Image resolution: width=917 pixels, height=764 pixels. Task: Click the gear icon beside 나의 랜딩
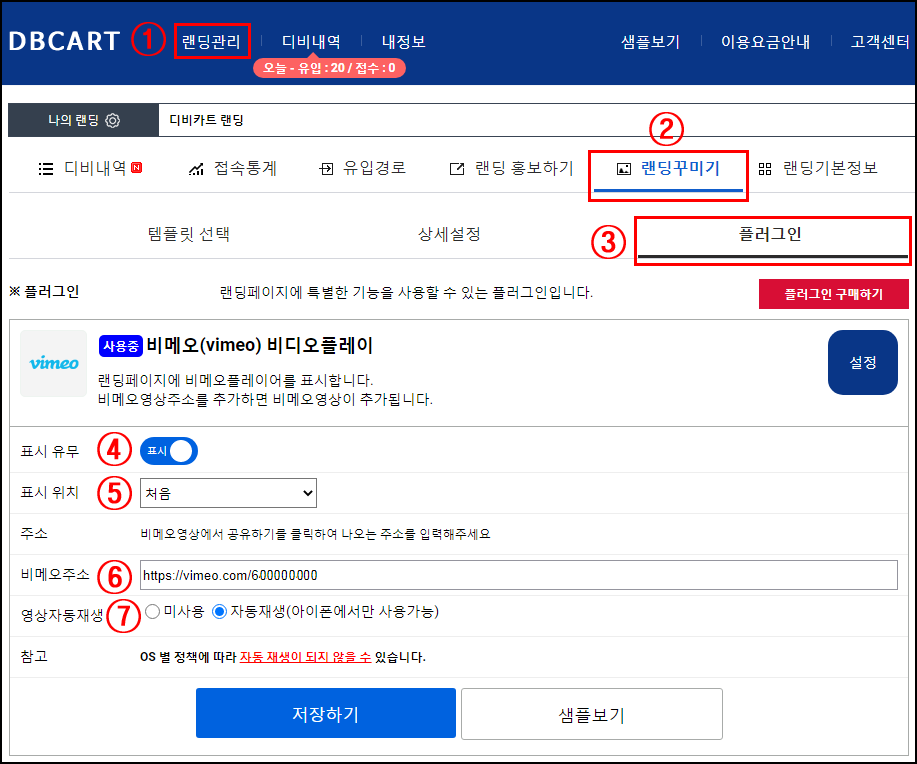tap(112, 120)
